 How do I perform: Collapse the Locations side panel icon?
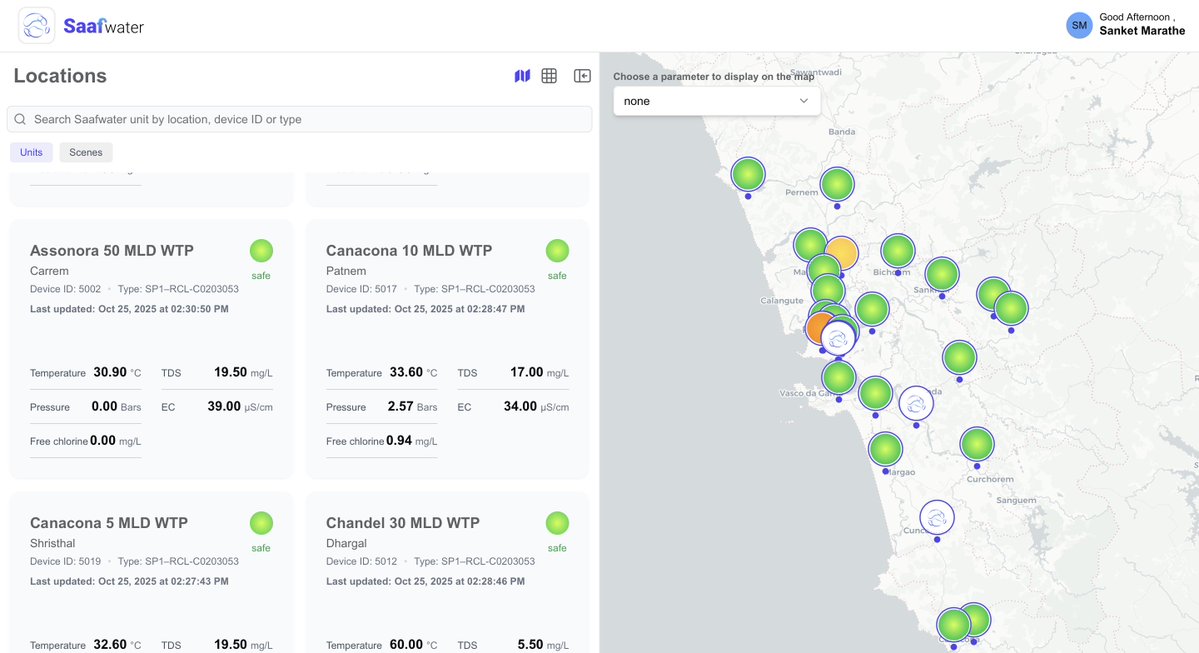click(583, 76)
